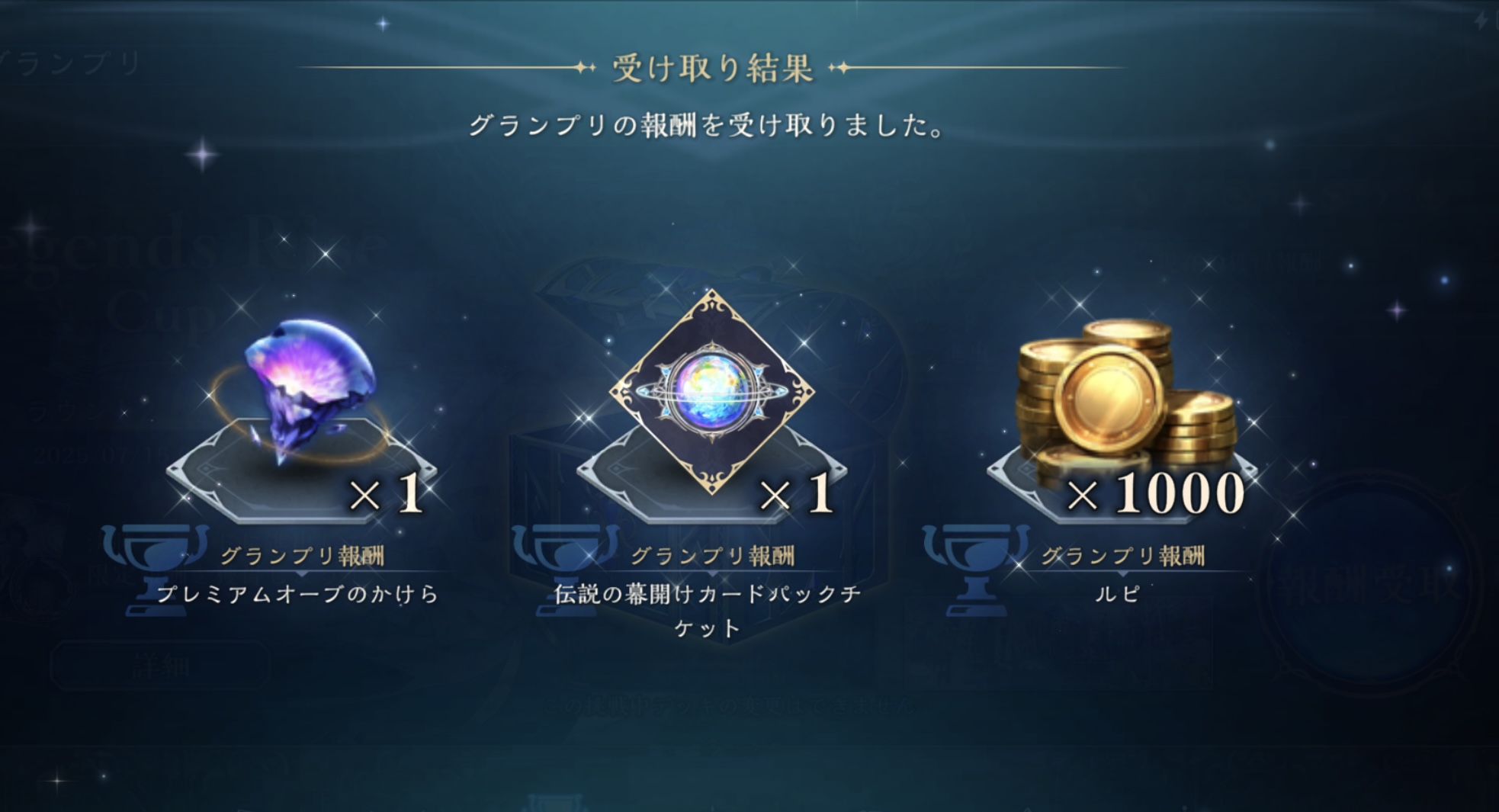
Task: Select the ×1 count on the orb fragment
Action: point(386,493)
